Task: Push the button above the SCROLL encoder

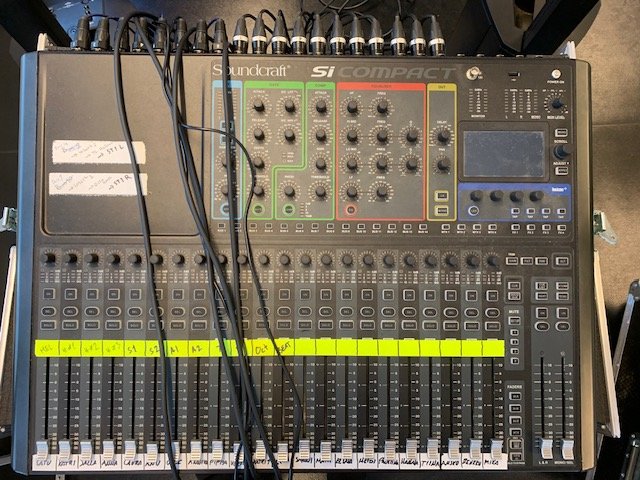Action: click(x=561, y=133)
